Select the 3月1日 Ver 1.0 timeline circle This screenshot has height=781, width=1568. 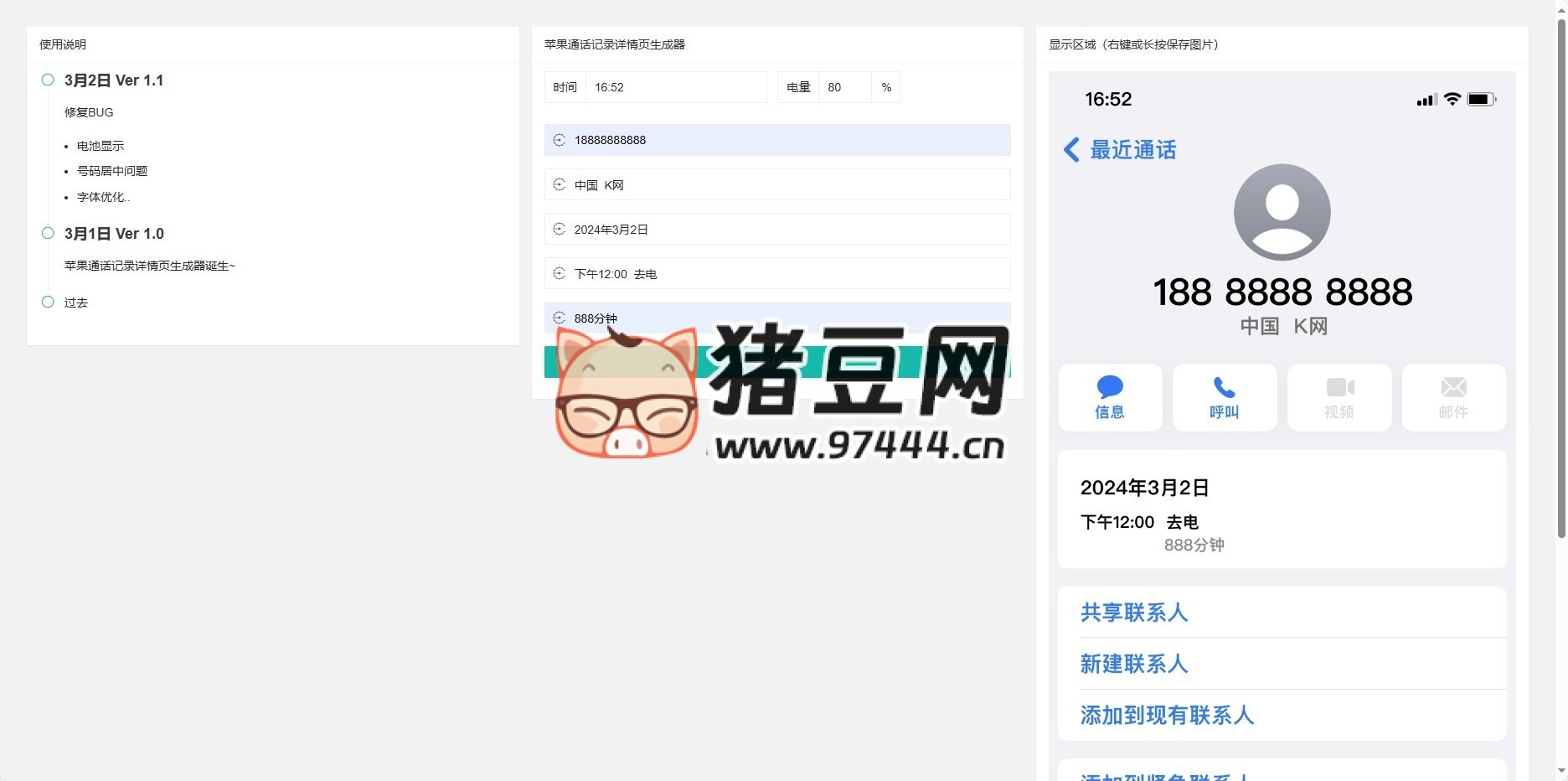pyautogui.click(x=48, y=233)
